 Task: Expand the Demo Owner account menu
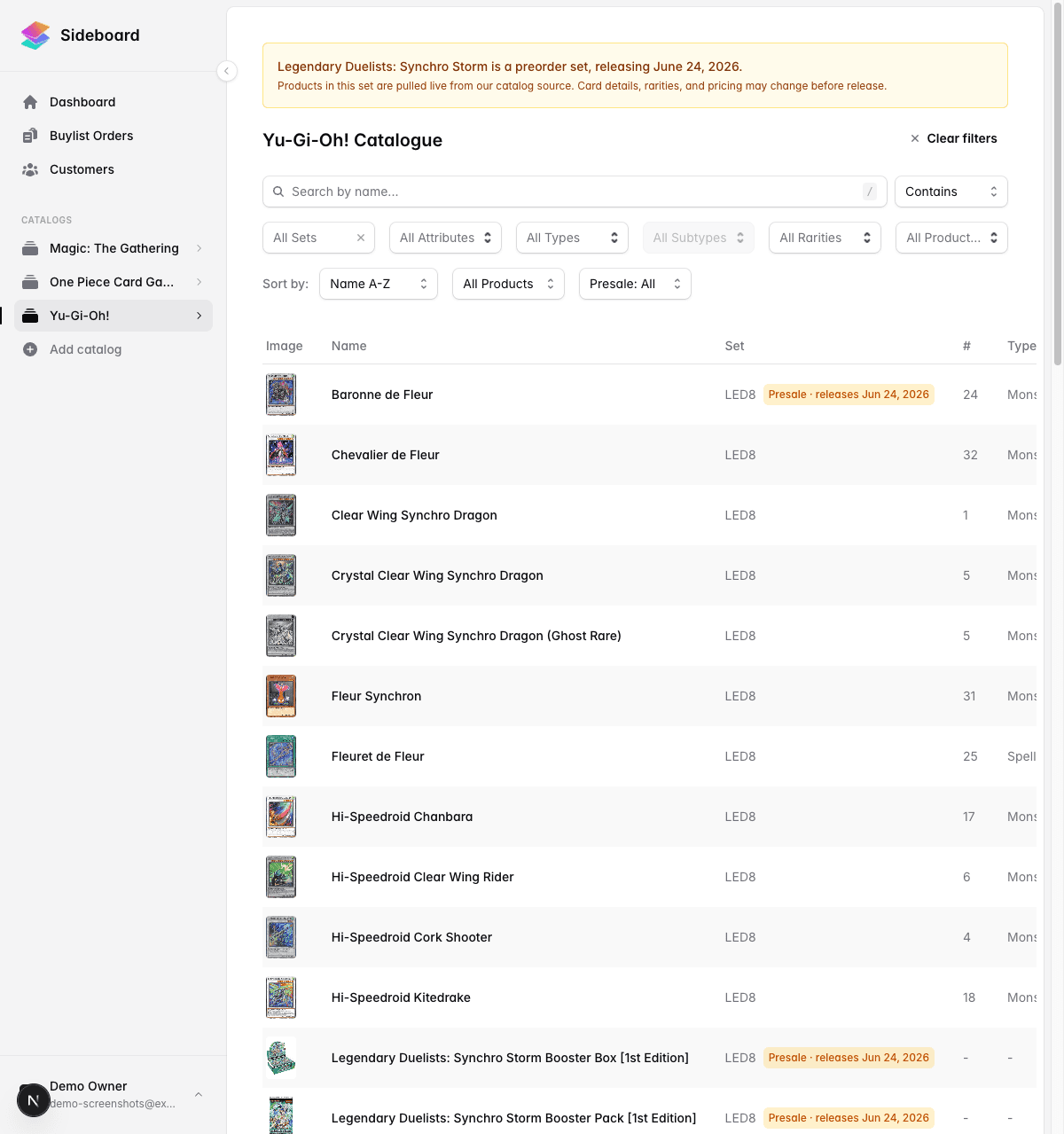pos(199,1095)
